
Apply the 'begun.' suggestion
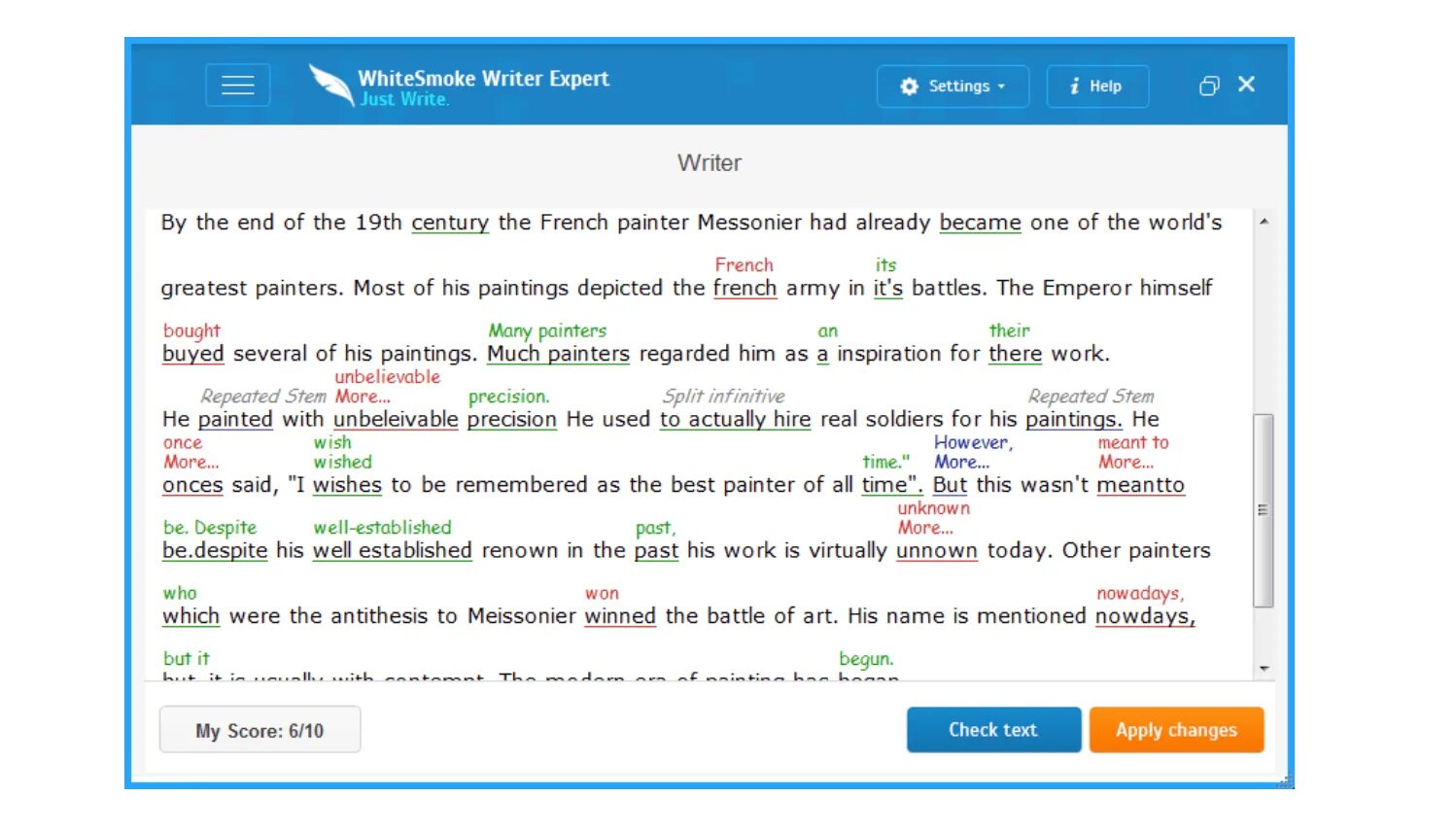[866, 660]
